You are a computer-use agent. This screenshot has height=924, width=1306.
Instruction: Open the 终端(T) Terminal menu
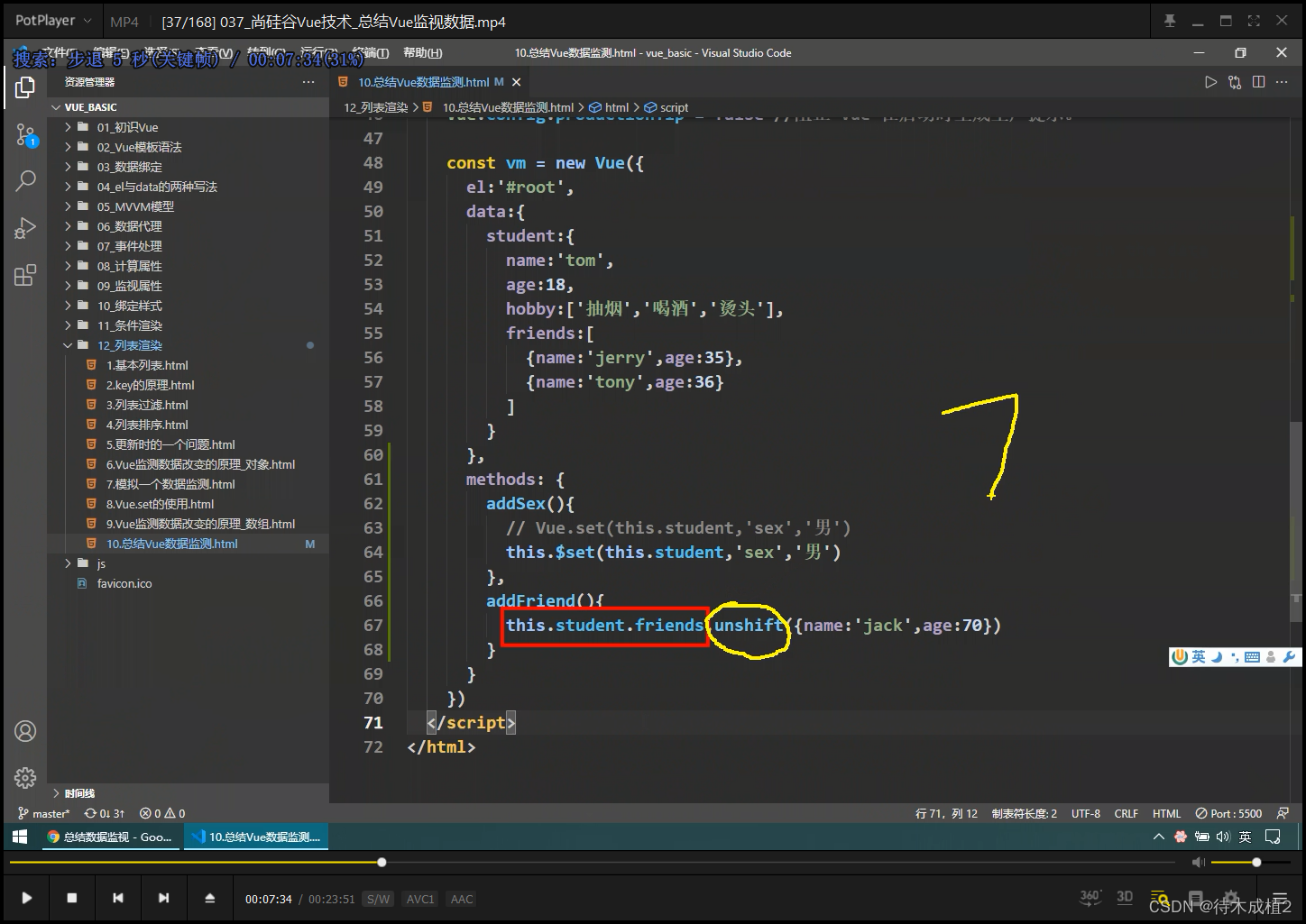coord(370,53)
